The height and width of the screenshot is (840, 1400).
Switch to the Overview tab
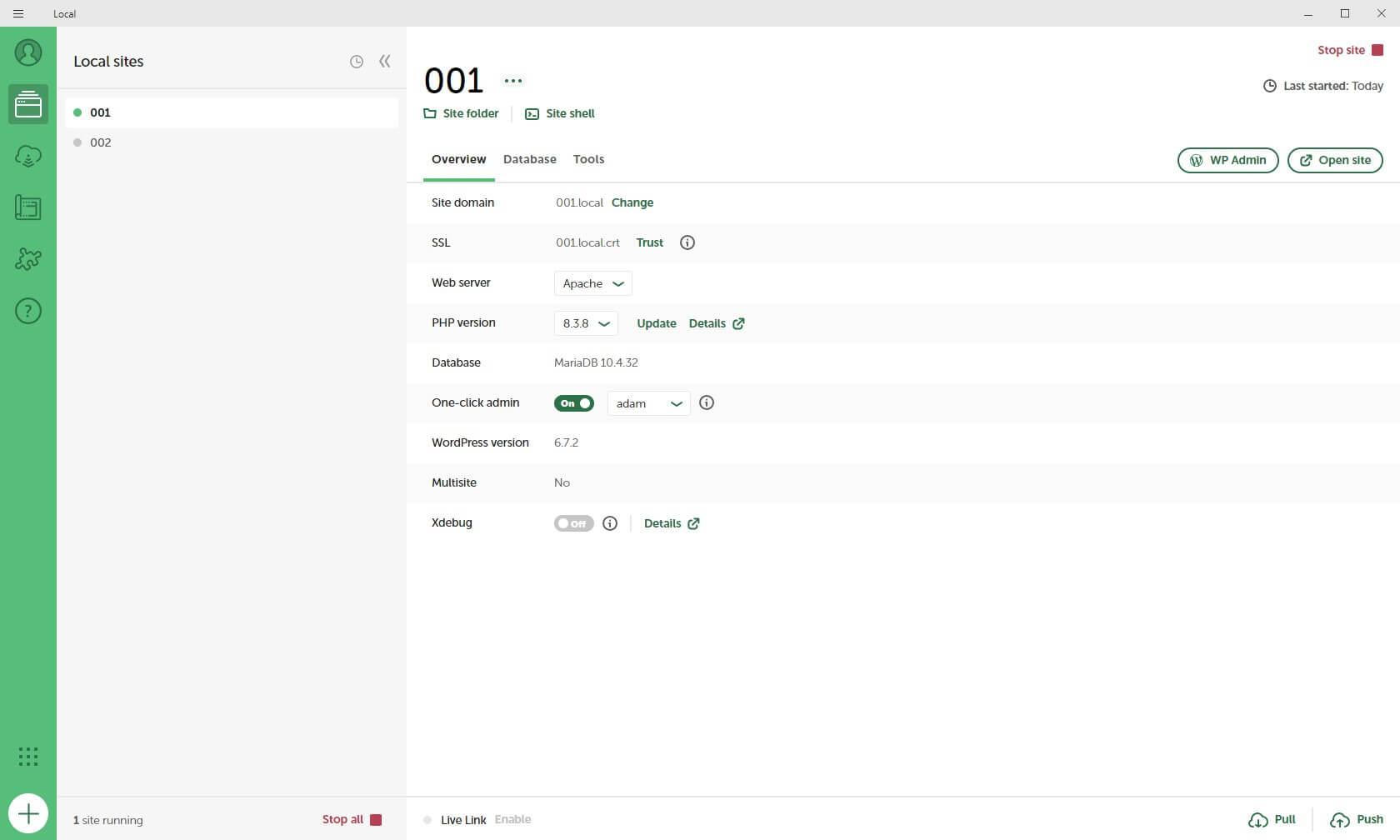(459, 159)
